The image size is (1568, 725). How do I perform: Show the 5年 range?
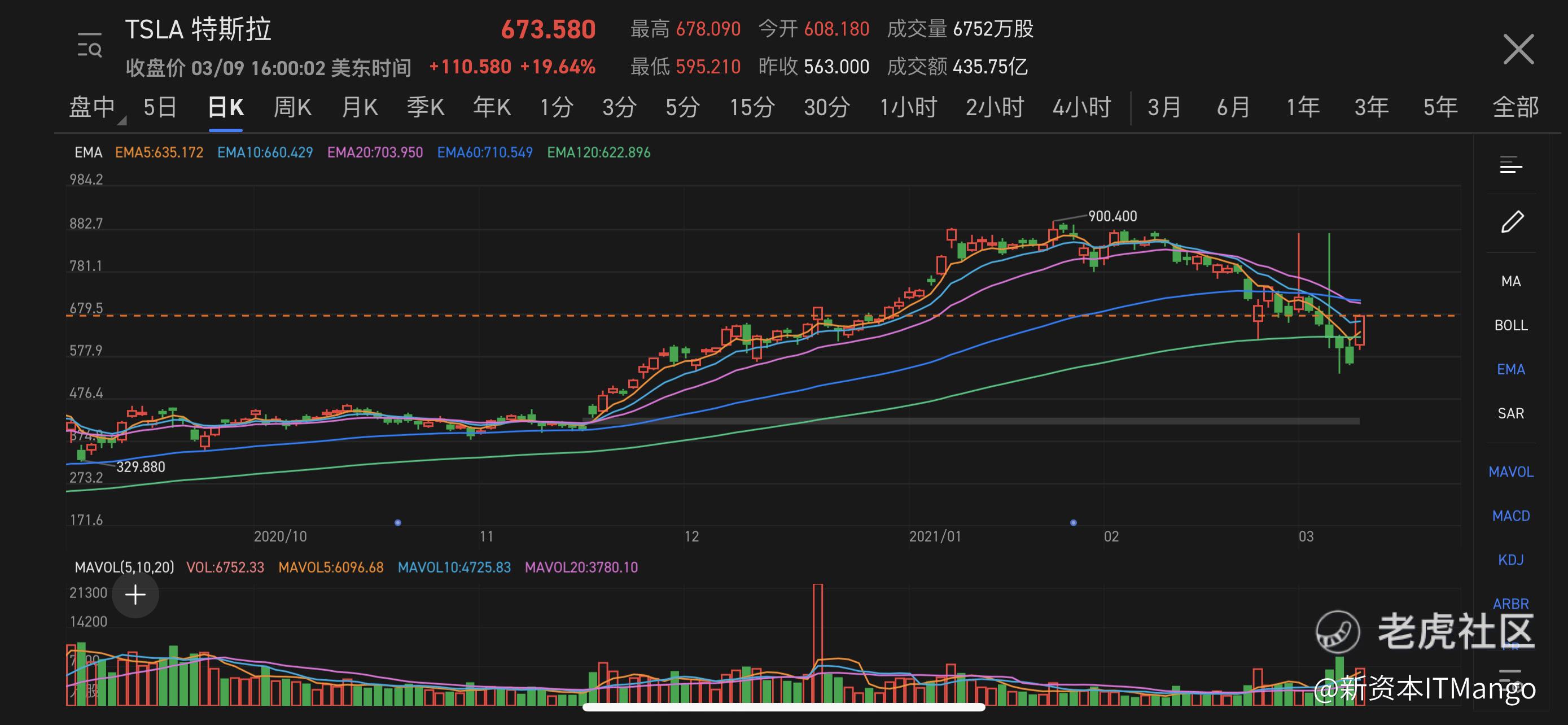click(1440, 108)
